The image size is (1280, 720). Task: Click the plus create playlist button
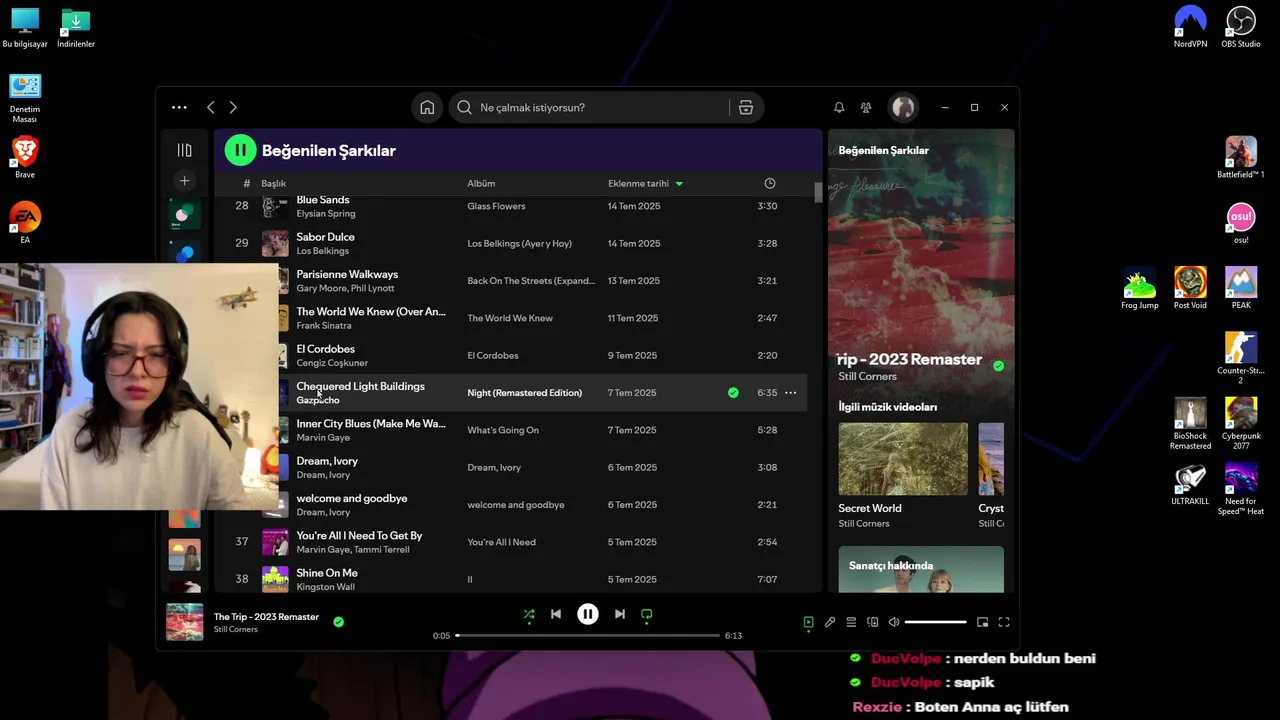(x=184, y=181)
